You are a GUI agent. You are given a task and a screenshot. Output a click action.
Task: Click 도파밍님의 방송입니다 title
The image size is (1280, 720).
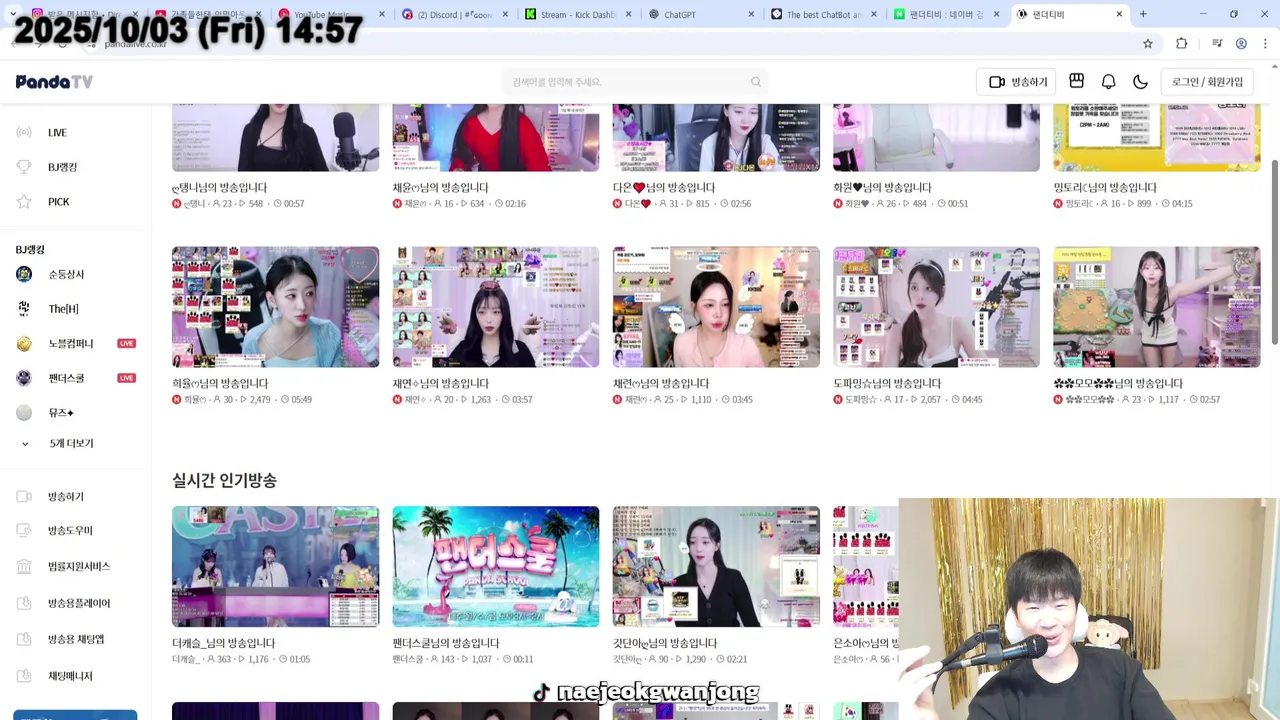887,383
